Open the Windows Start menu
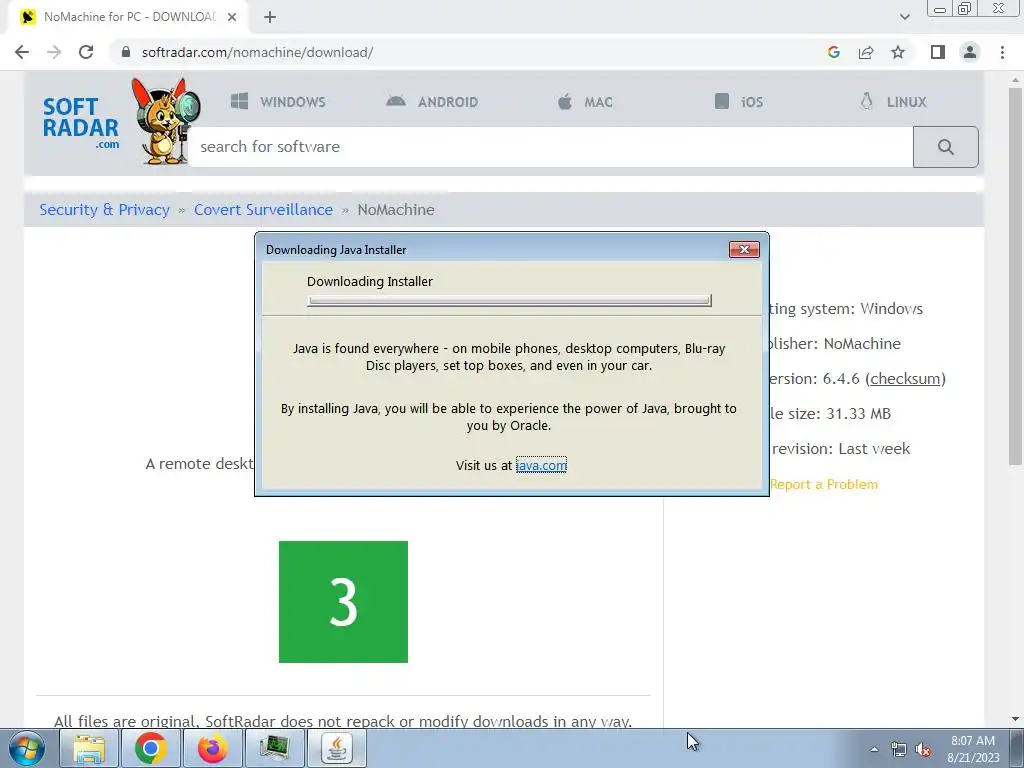The image size is (1024, 768). tap(27, 748)
